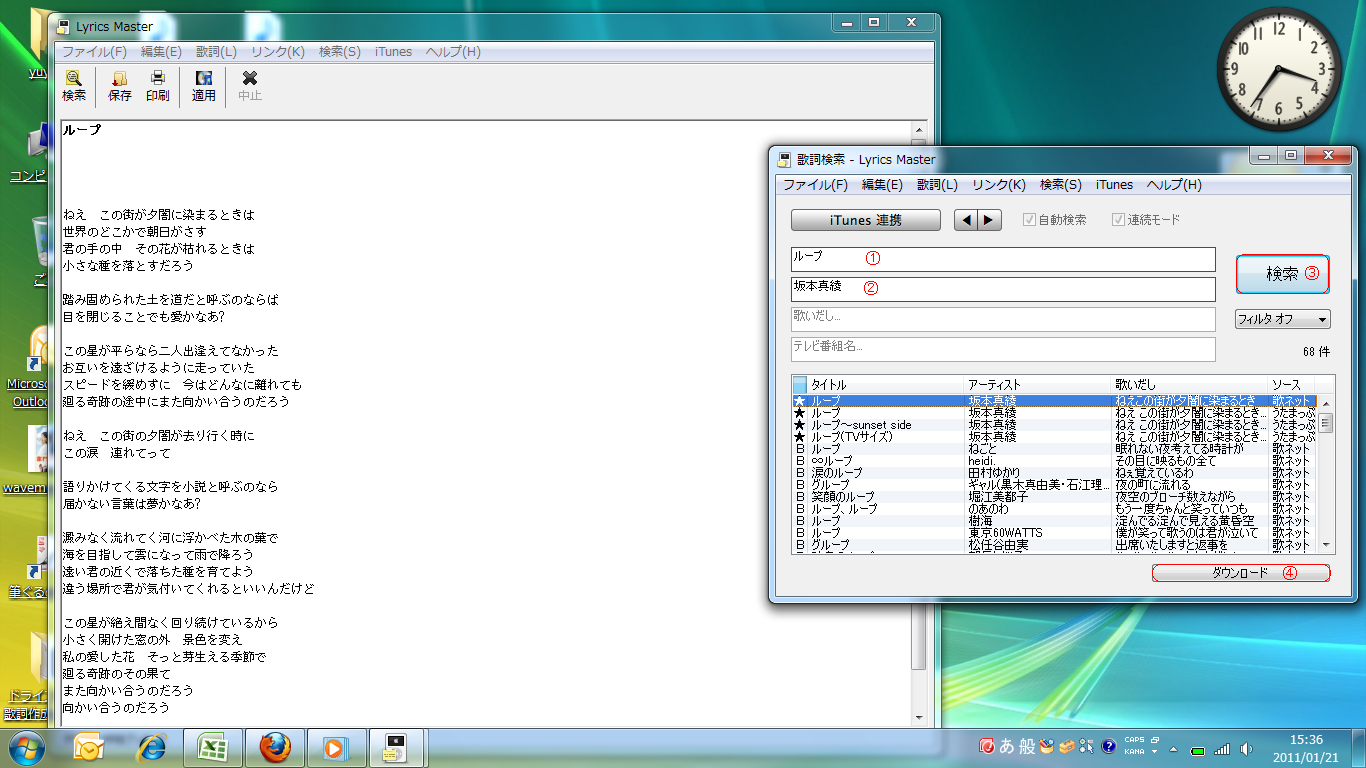Click the results list scrollbar down arrow

1326,545
